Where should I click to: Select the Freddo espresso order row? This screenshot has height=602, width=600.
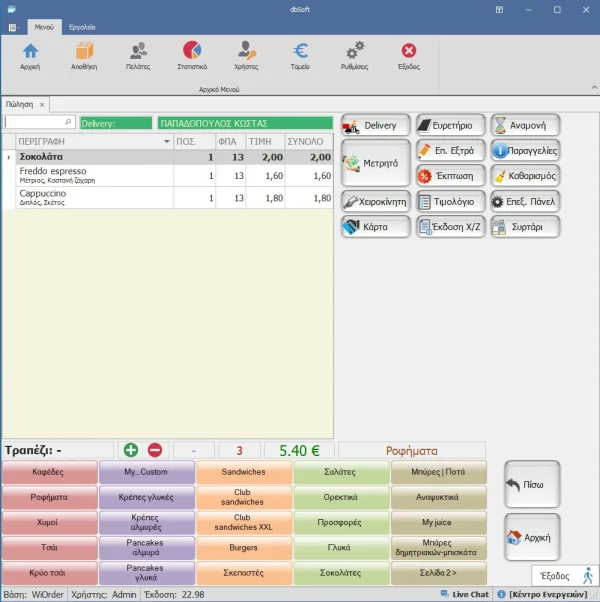pyautogui.click(x=90, y=175)
